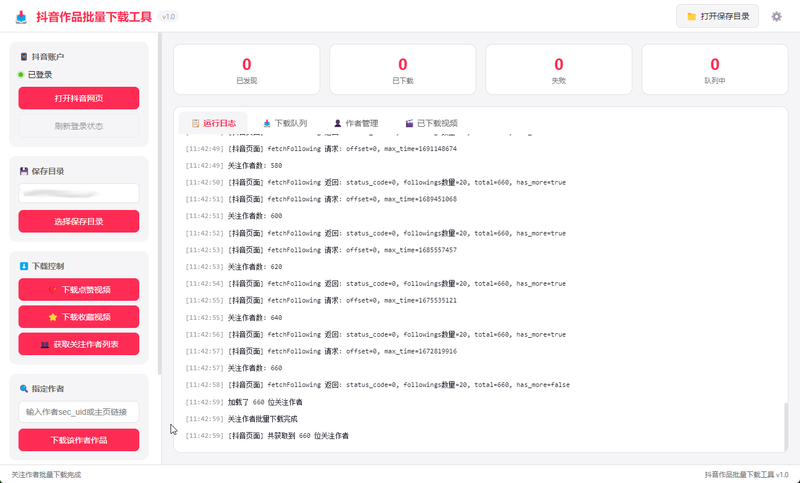Click the 已登录 status text
The height and width of the screenshot is (483, 800).
tap(40, 74)
